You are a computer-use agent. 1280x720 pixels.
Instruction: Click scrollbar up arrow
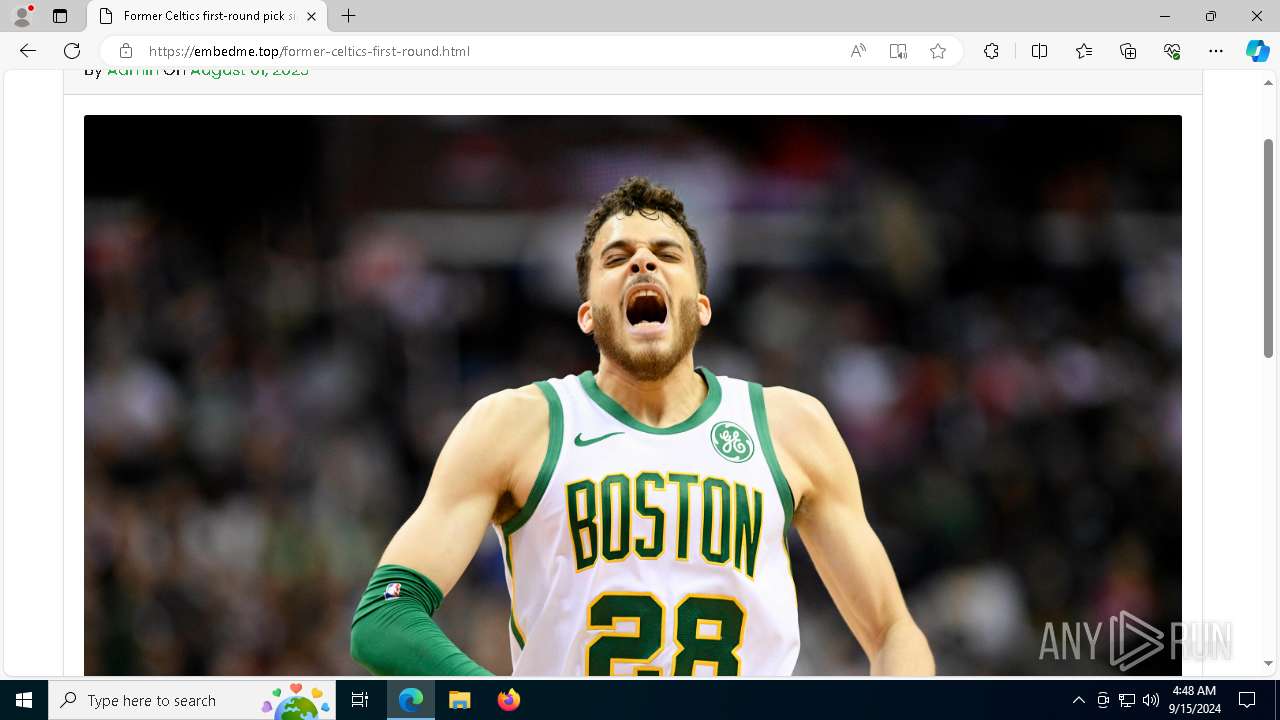pos(1268,83)
